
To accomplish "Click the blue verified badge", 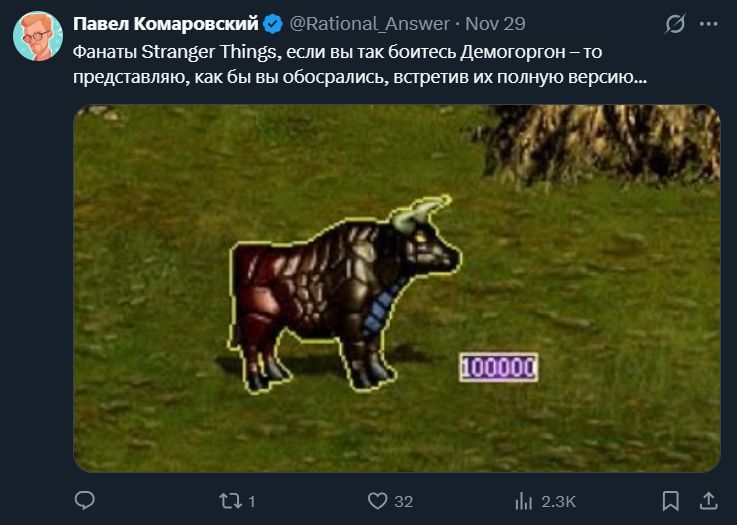I will point(273,24).
